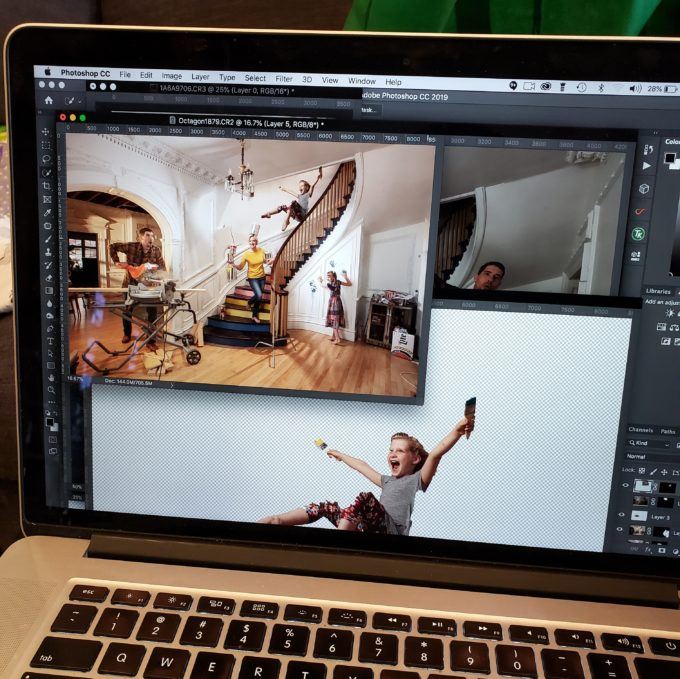Switch to the Paths tab
680x679 pixels.
point(668,431)
